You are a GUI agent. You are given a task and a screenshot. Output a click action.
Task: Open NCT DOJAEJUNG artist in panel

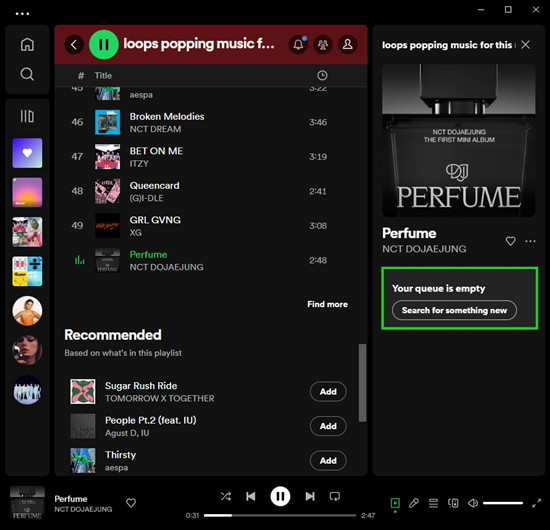pyautogui.click(x=424, y=249)
